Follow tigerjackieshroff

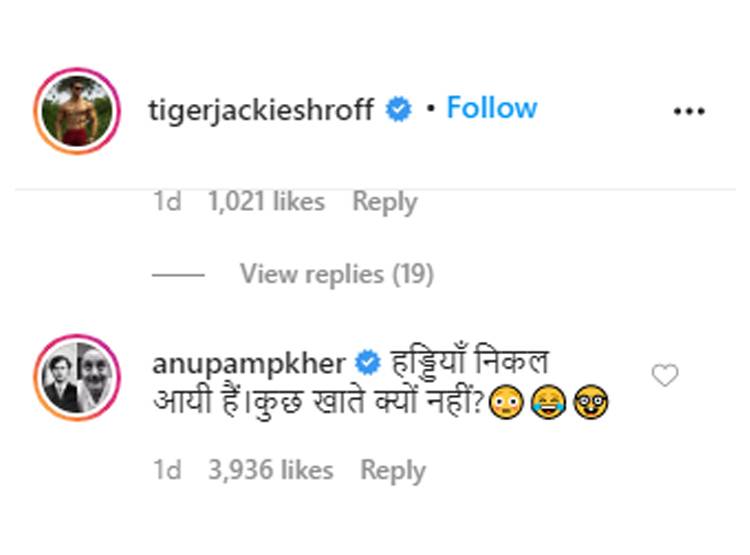(492, 108)
